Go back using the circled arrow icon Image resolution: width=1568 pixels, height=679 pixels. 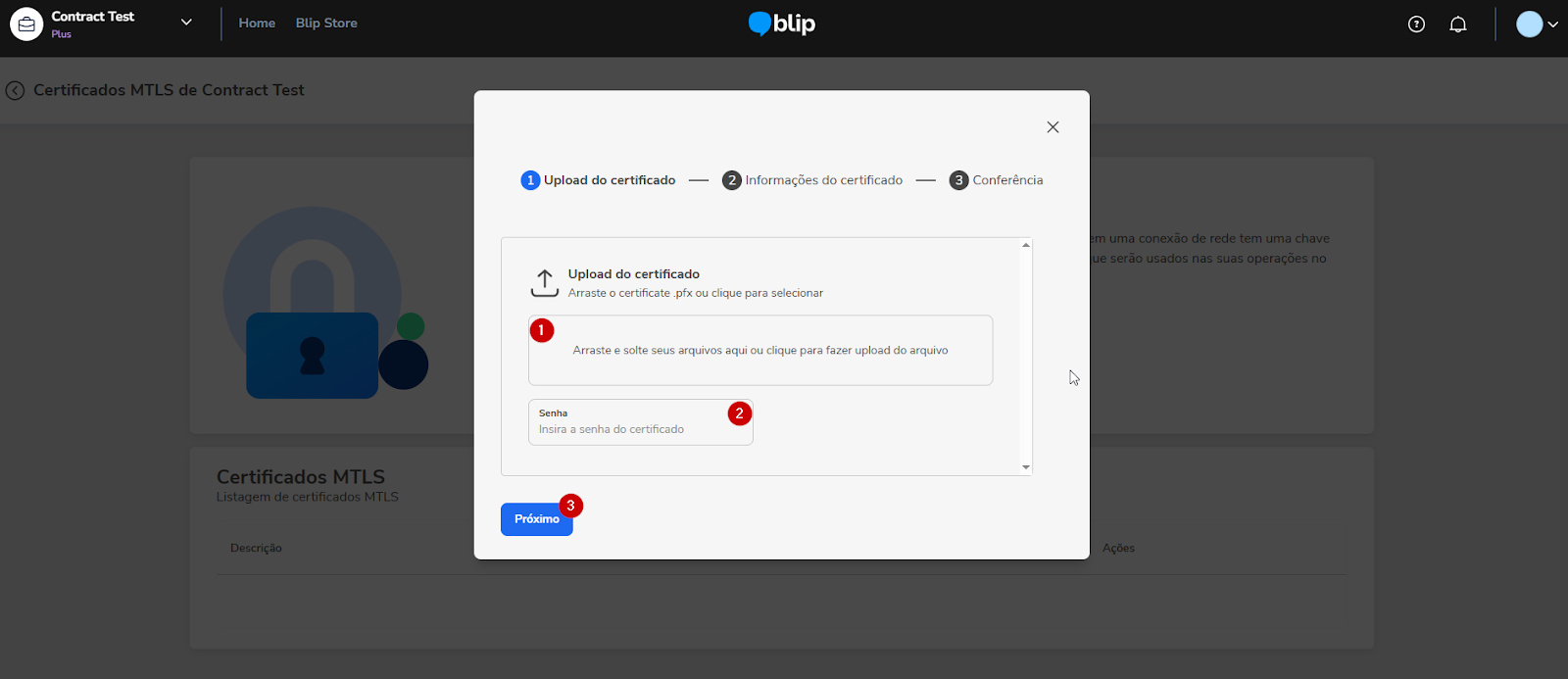[x=15, y=90]
